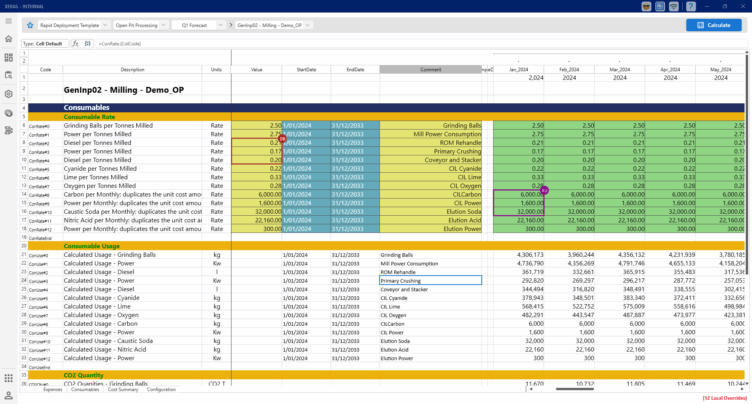
Task: Select Jan_2024 cell 6,000.00 in CILCarbon row
Action: [x=518, y=194]
